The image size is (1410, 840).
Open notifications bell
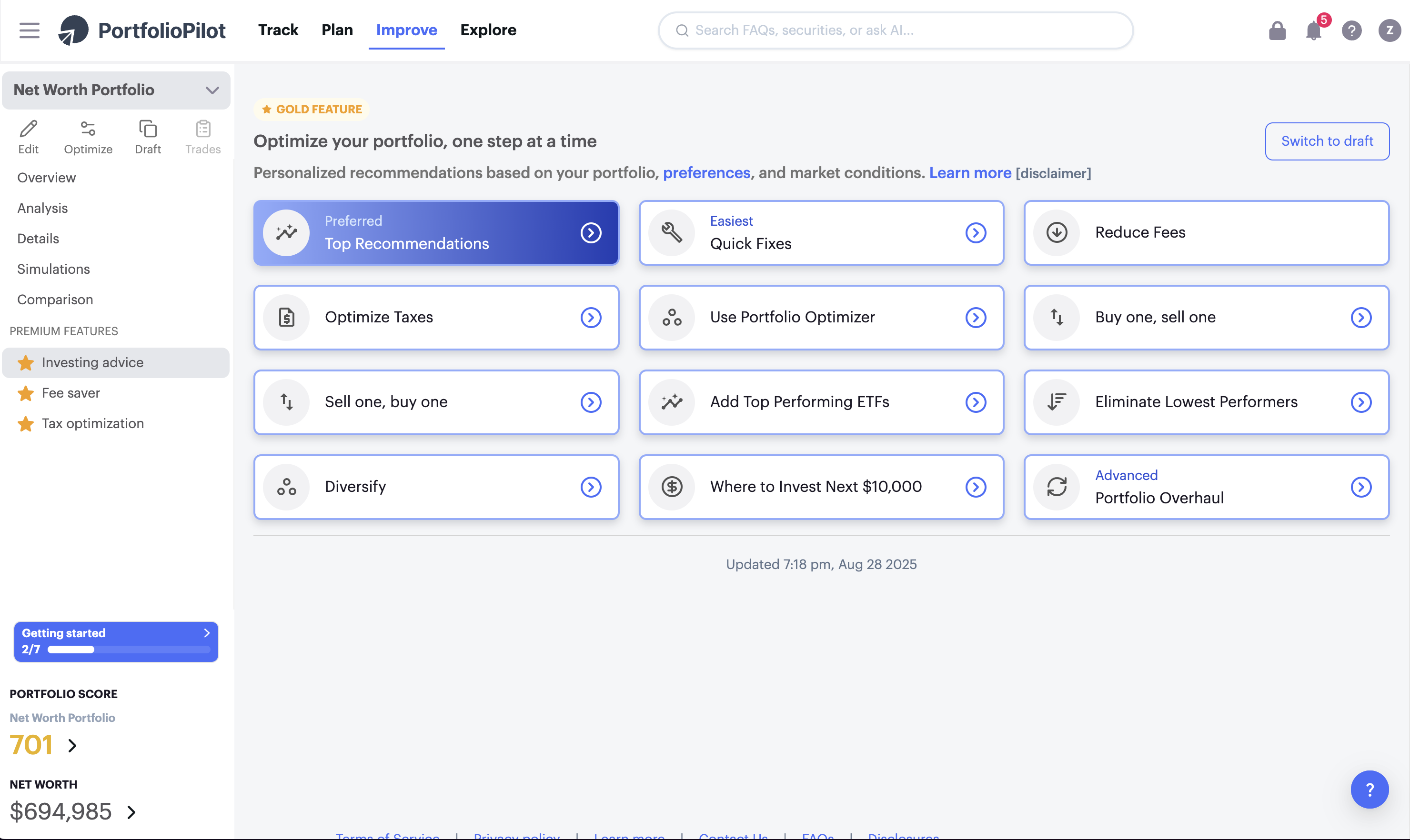click(1314, 30)
